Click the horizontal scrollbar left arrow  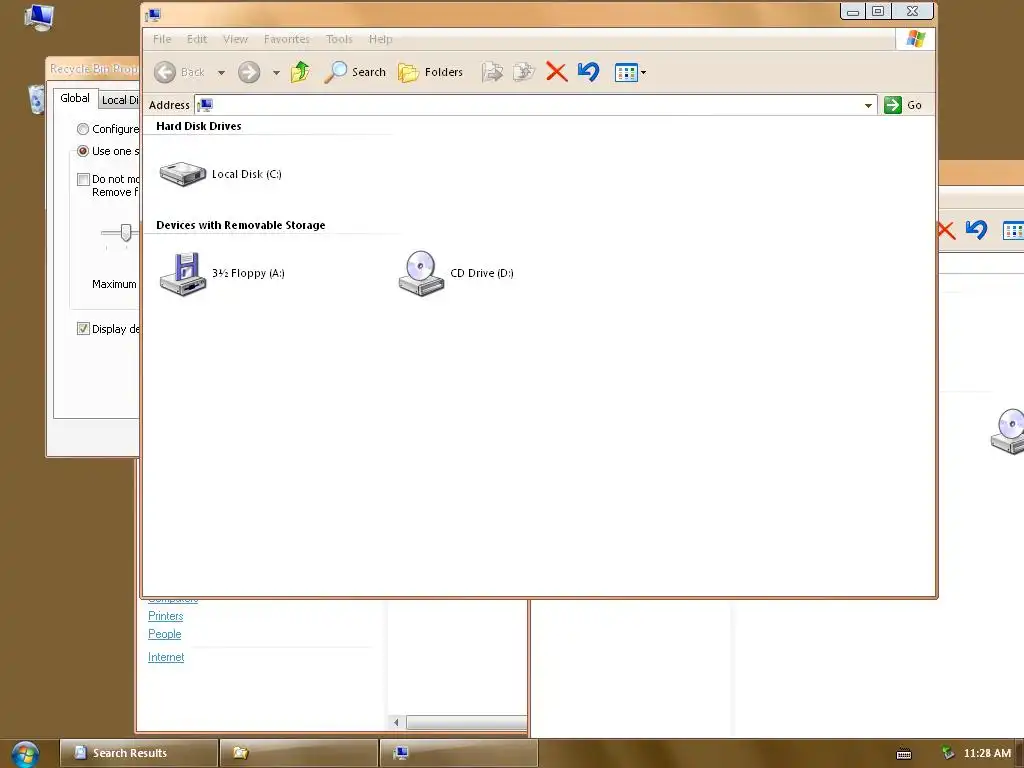pyautogui.click(x=396, y=722)
